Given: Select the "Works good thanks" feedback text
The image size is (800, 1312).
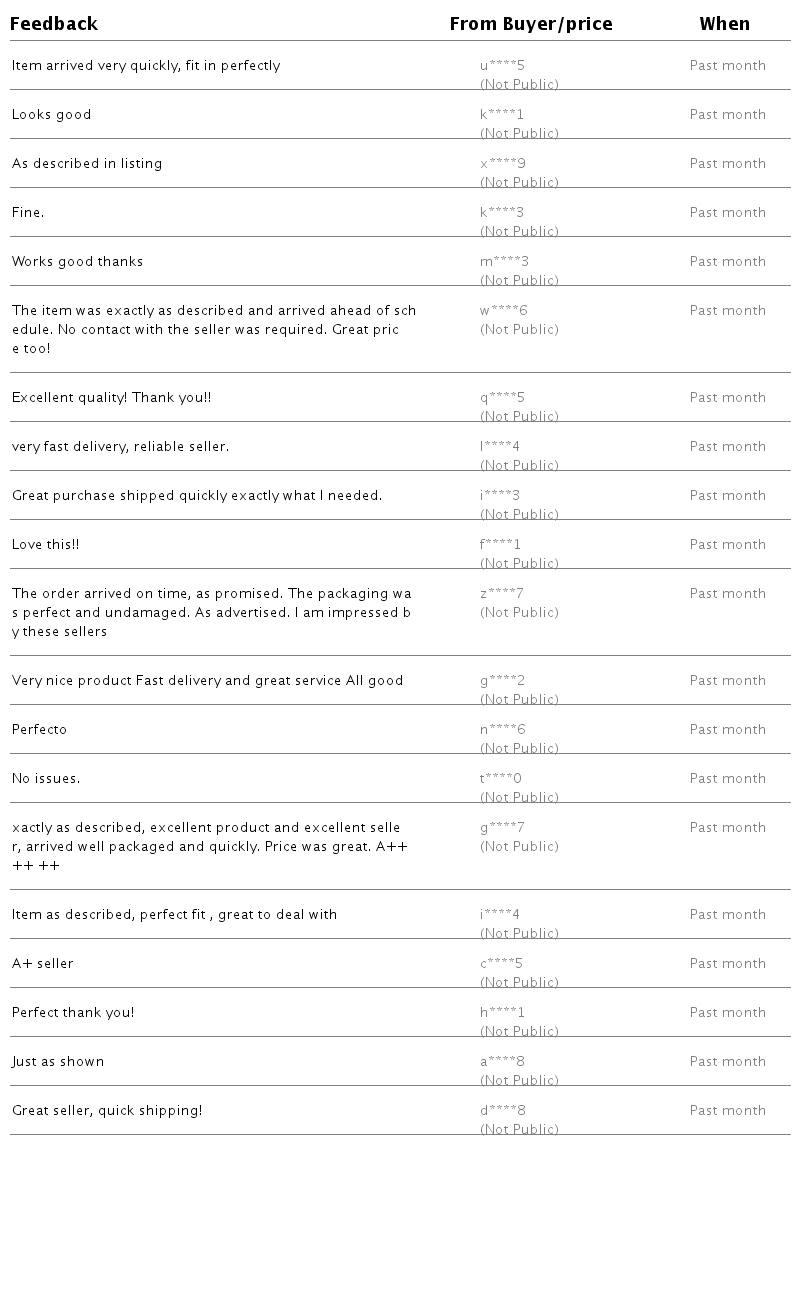Looking at the screenshot, I should click(78, 262).
